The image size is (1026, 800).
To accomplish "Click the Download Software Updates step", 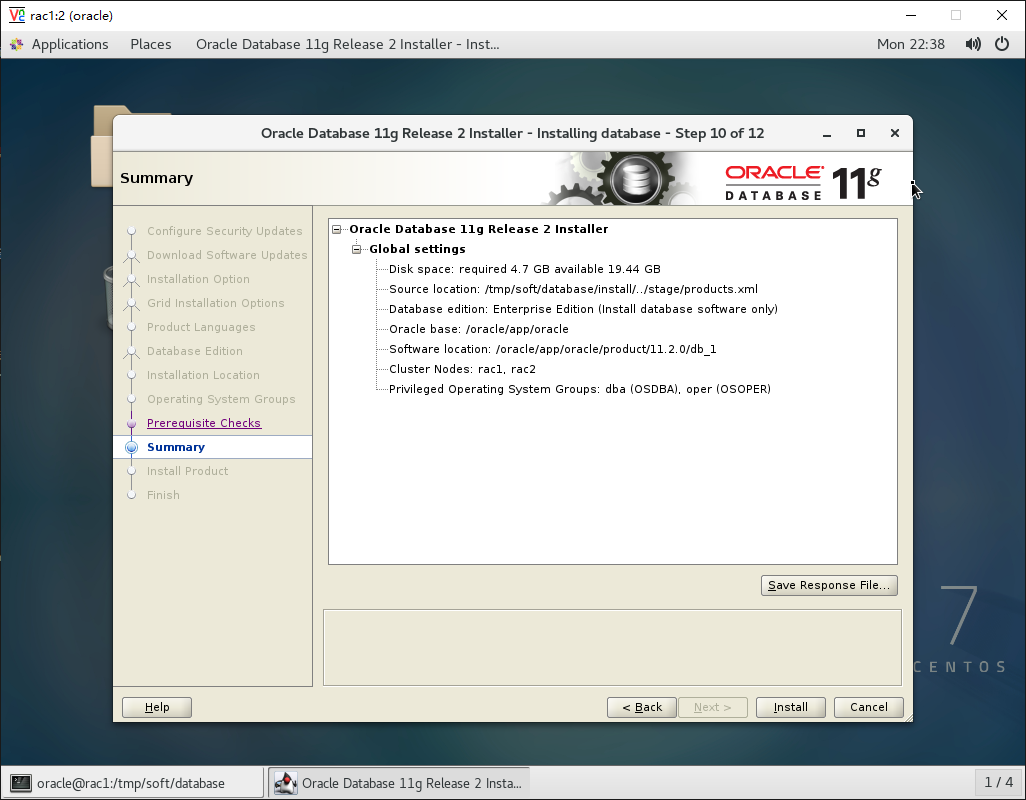I will coord(227,255).
